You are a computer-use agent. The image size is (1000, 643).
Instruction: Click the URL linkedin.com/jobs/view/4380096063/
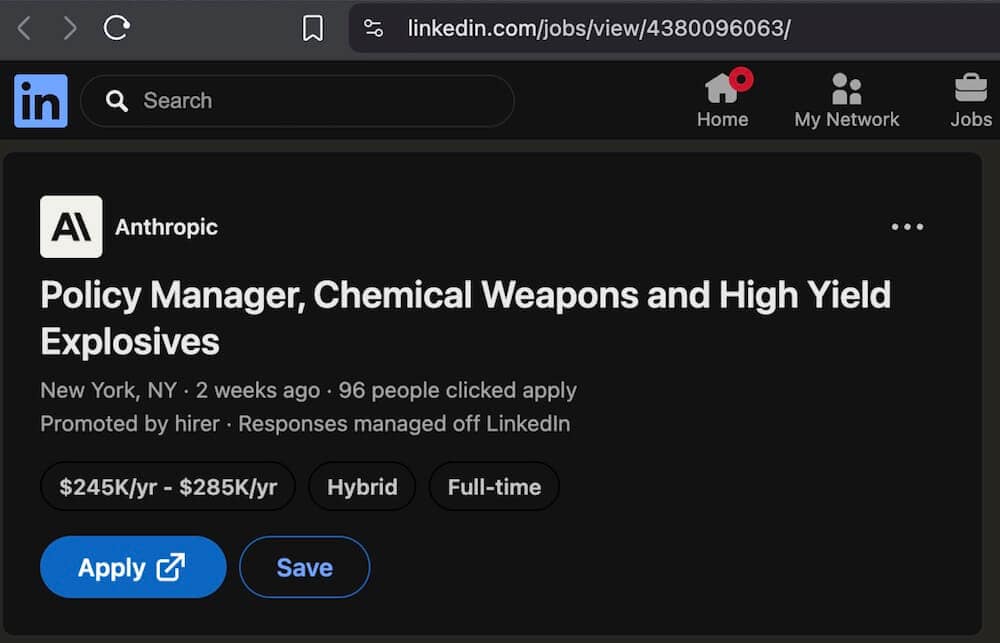(599, 28)
